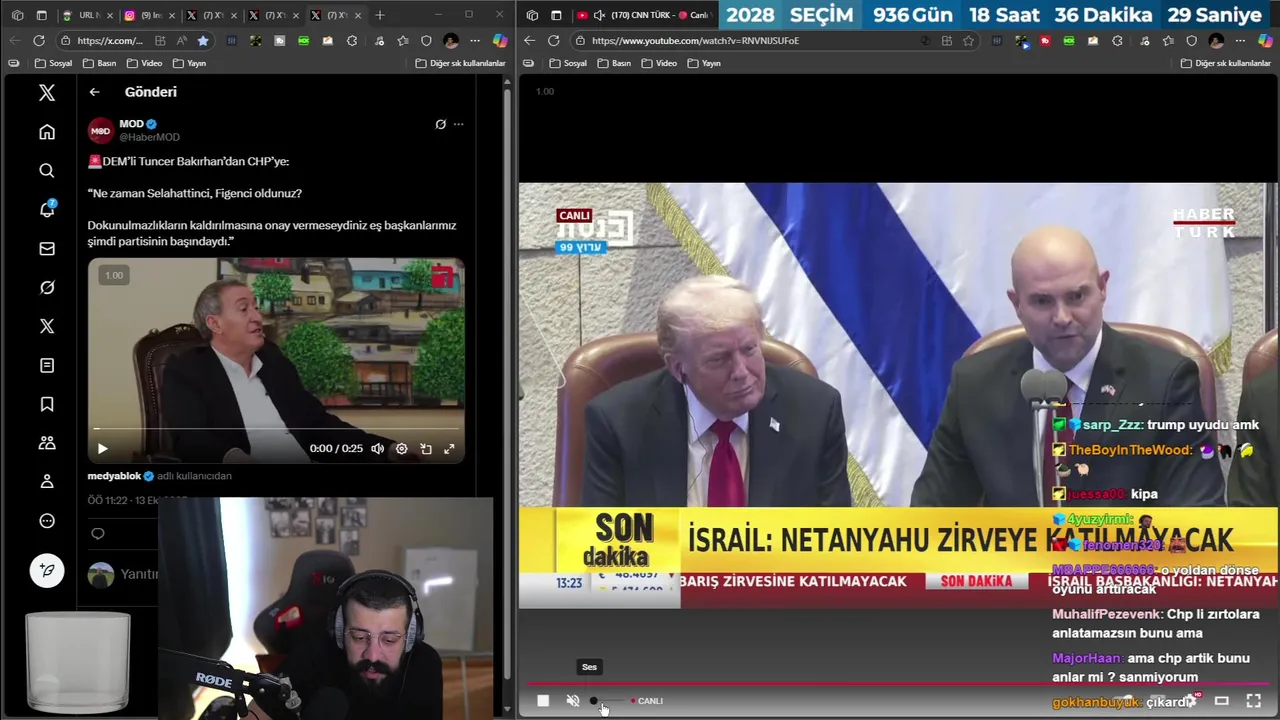
Task: Open browser essentials shield in right browser
Action: tap(1191, 41)
